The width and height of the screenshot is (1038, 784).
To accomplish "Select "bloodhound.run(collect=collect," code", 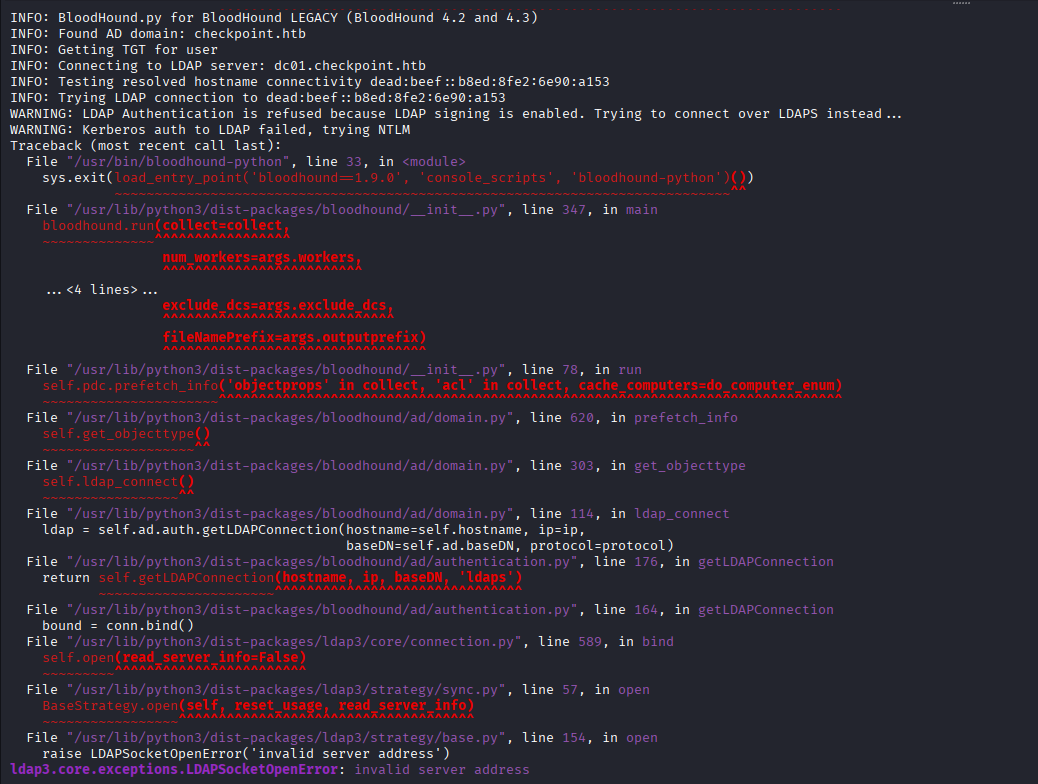I will (166, 226).
